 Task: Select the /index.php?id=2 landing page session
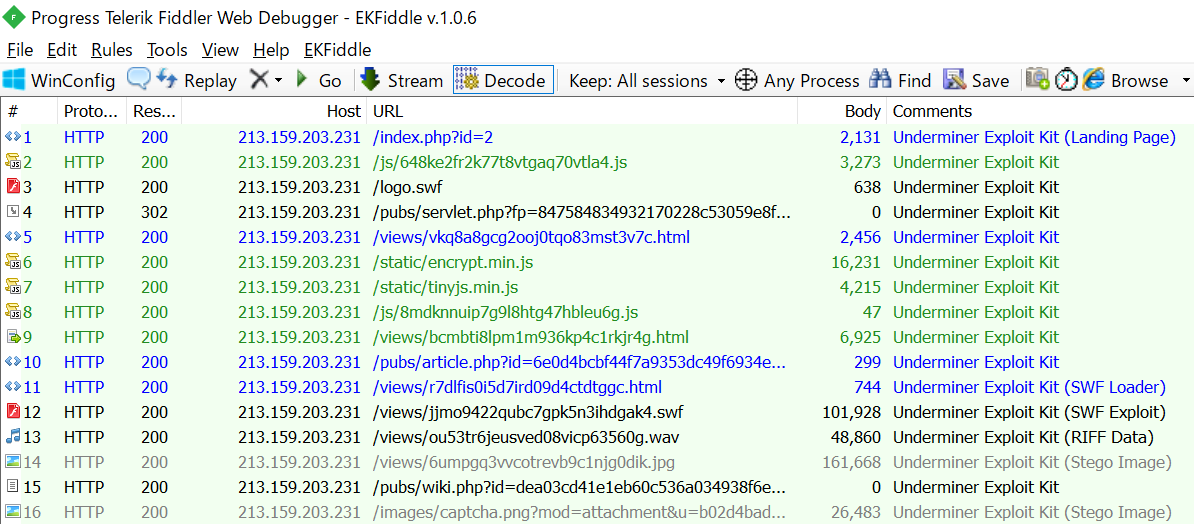433,137
